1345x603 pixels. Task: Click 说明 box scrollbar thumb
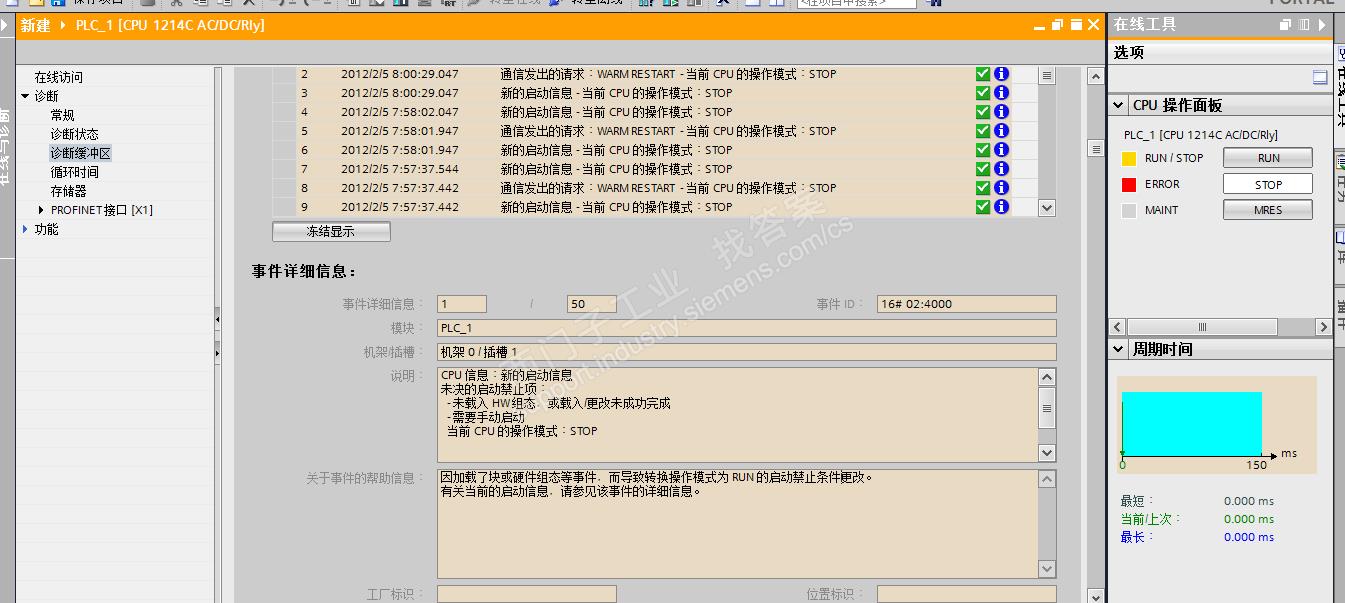(1047, 408)
